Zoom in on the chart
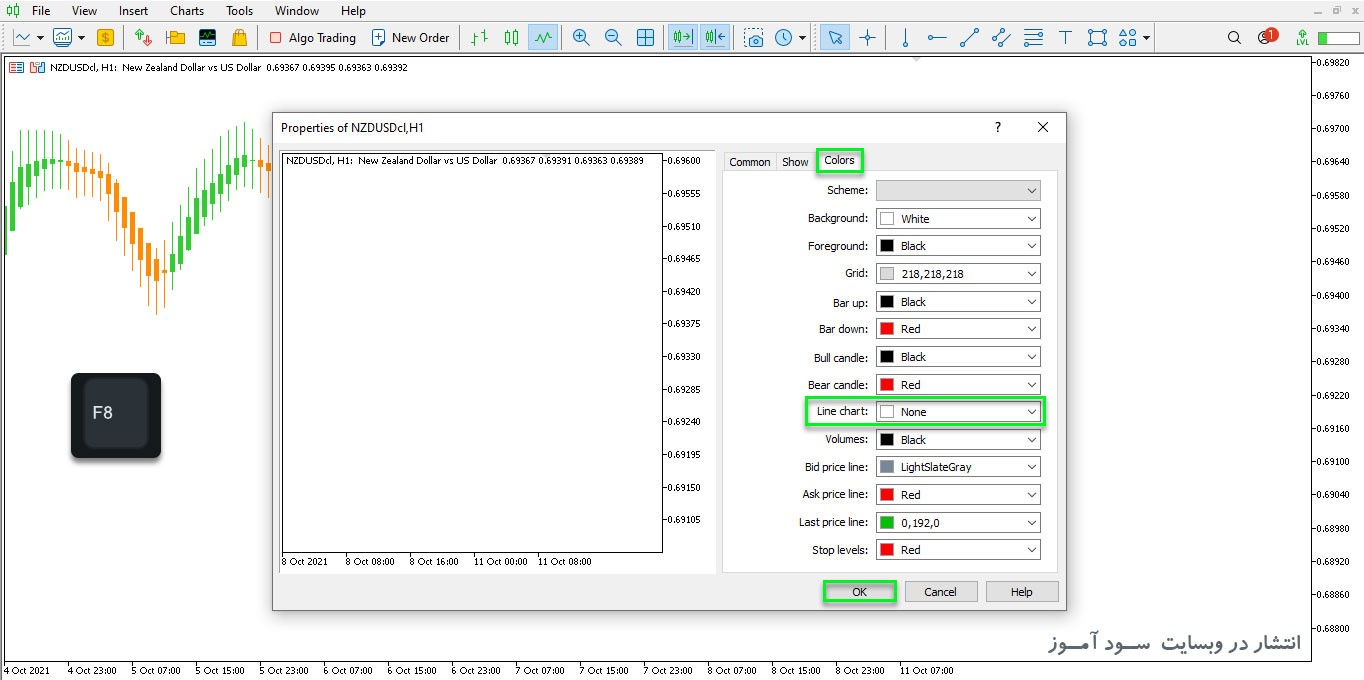 [x=581, y=38]
